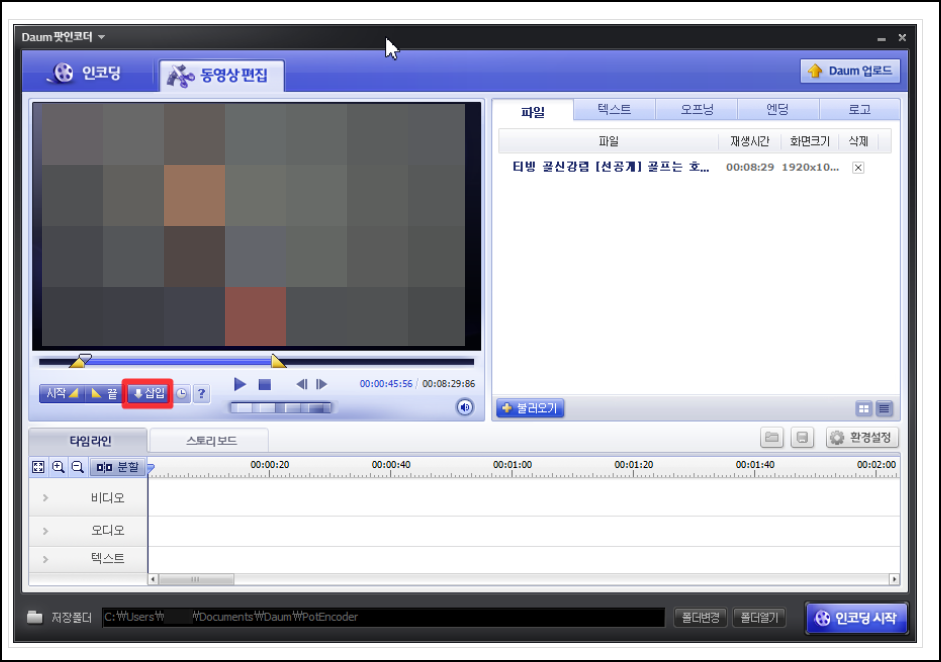Click the playback speed slider
The width and height of the screenshot is (941, 662).
click(x=281, y=408)
